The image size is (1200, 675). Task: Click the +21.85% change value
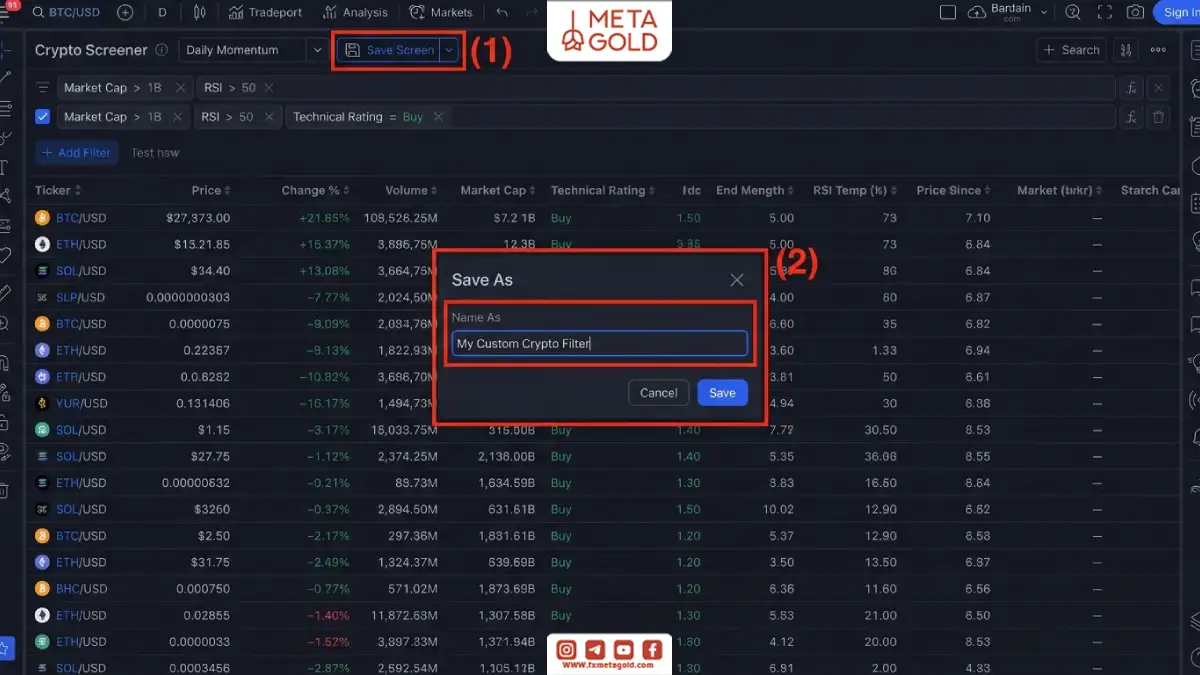(324, 217)
